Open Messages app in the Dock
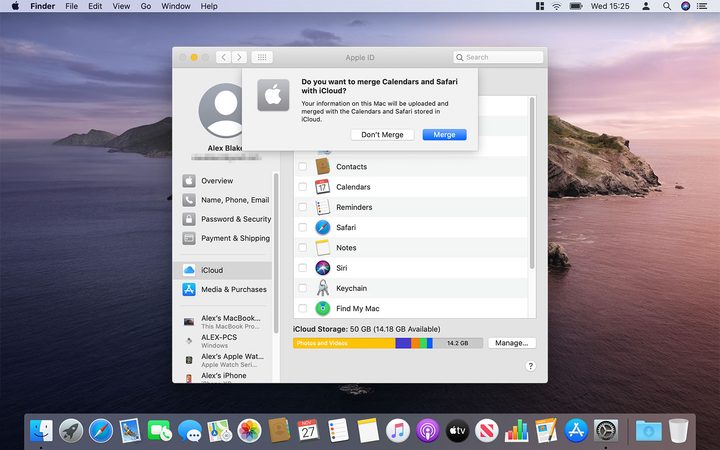720x450 pixels. (190, 431)
